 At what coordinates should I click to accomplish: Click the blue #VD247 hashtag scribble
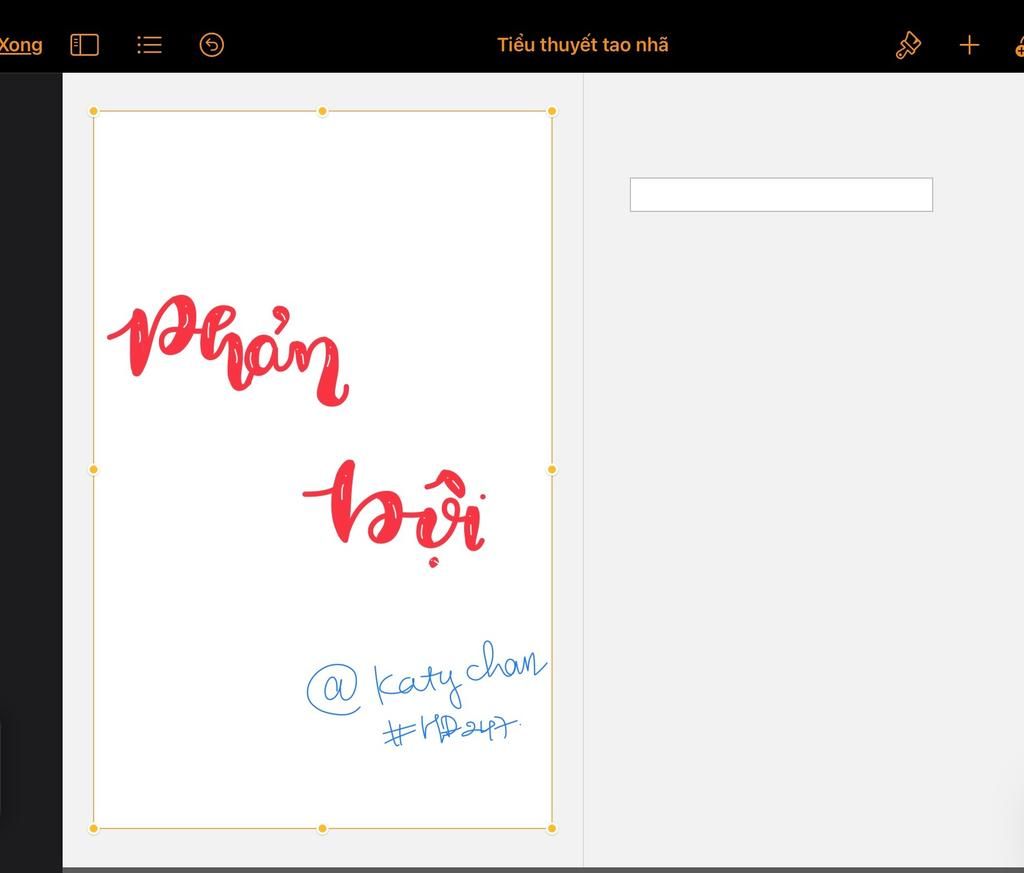tap(451, 729)
